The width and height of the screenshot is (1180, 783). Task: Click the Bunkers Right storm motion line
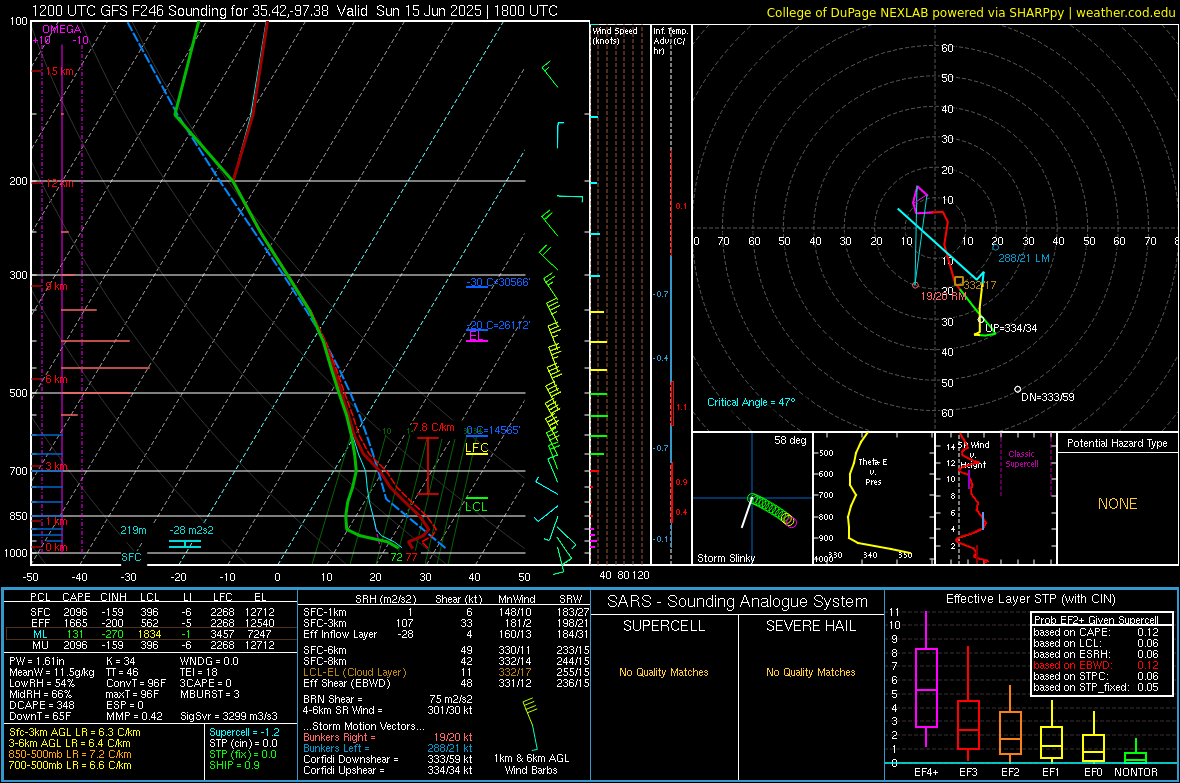coord(388,737)
